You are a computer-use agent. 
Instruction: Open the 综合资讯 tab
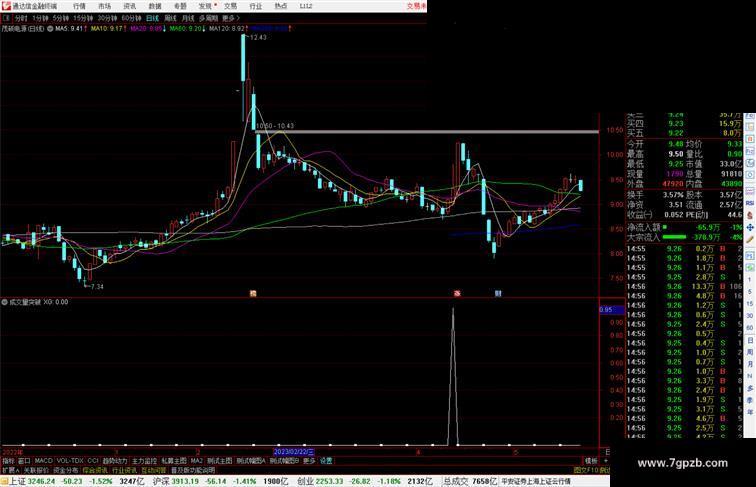95,470
